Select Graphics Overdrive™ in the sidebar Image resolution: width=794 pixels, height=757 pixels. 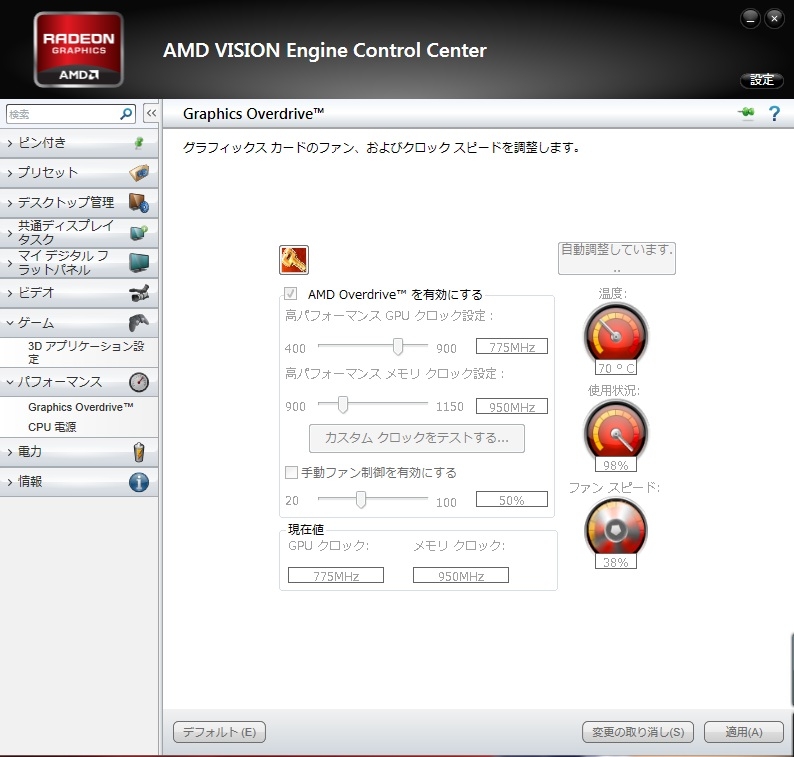tap(81, 407)
